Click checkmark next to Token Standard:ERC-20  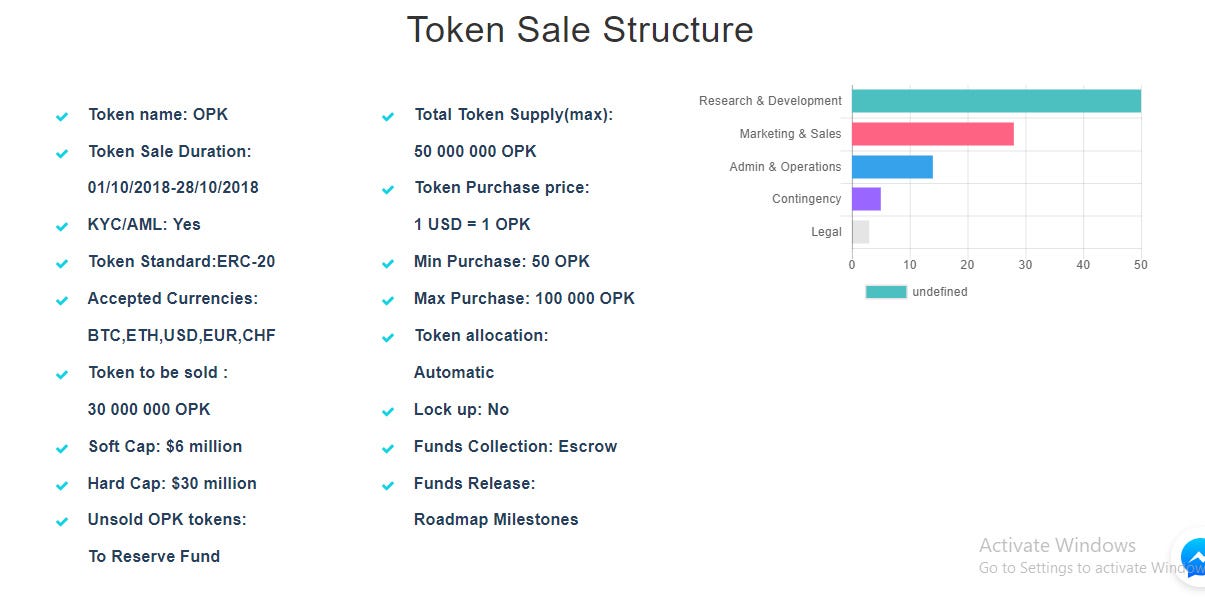click(x=62, y=264)
